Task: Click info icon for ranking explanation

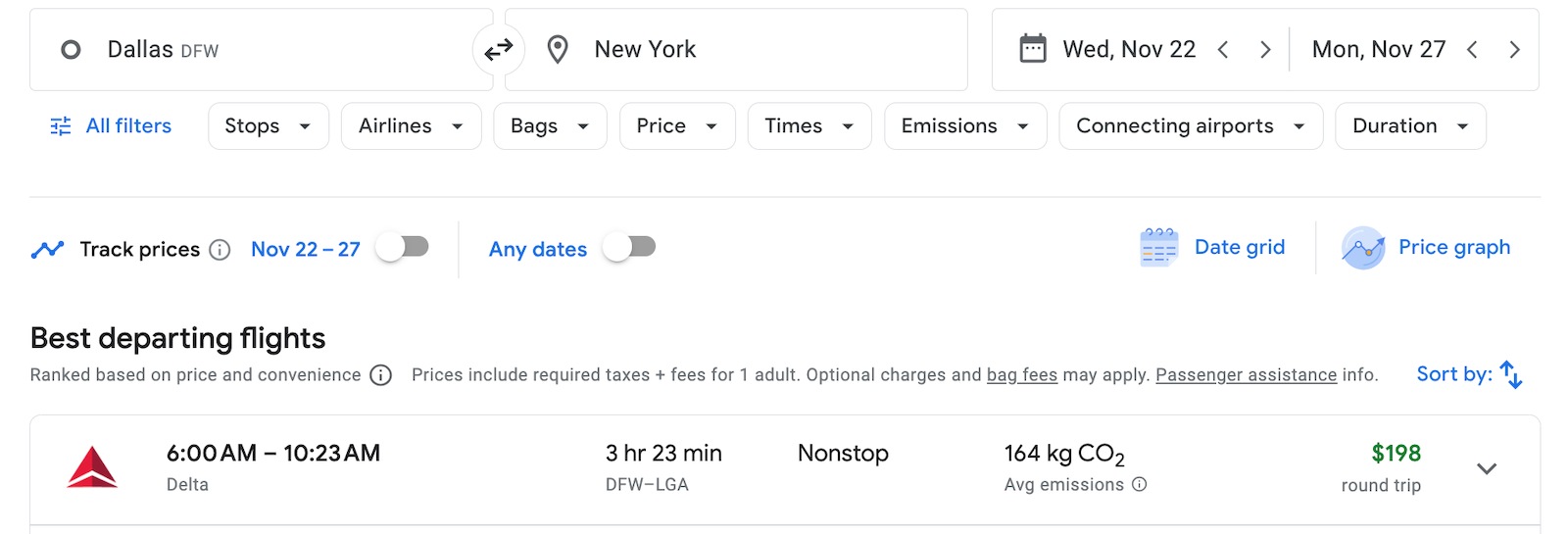Action: click(381, 375)
